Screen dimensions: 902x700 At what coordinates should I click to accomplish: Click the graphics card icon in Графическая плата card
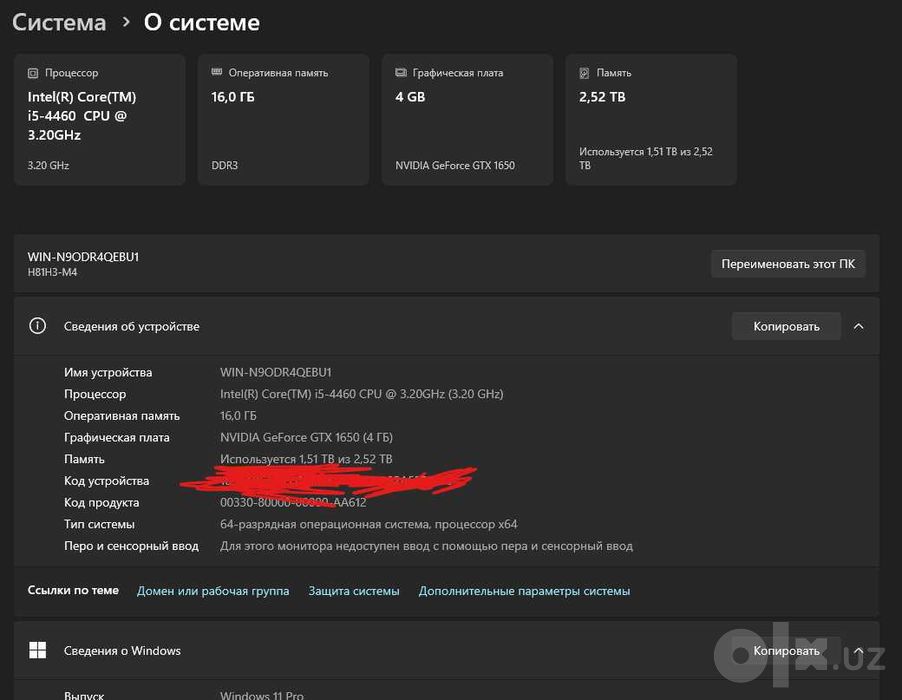pos(400,72)
